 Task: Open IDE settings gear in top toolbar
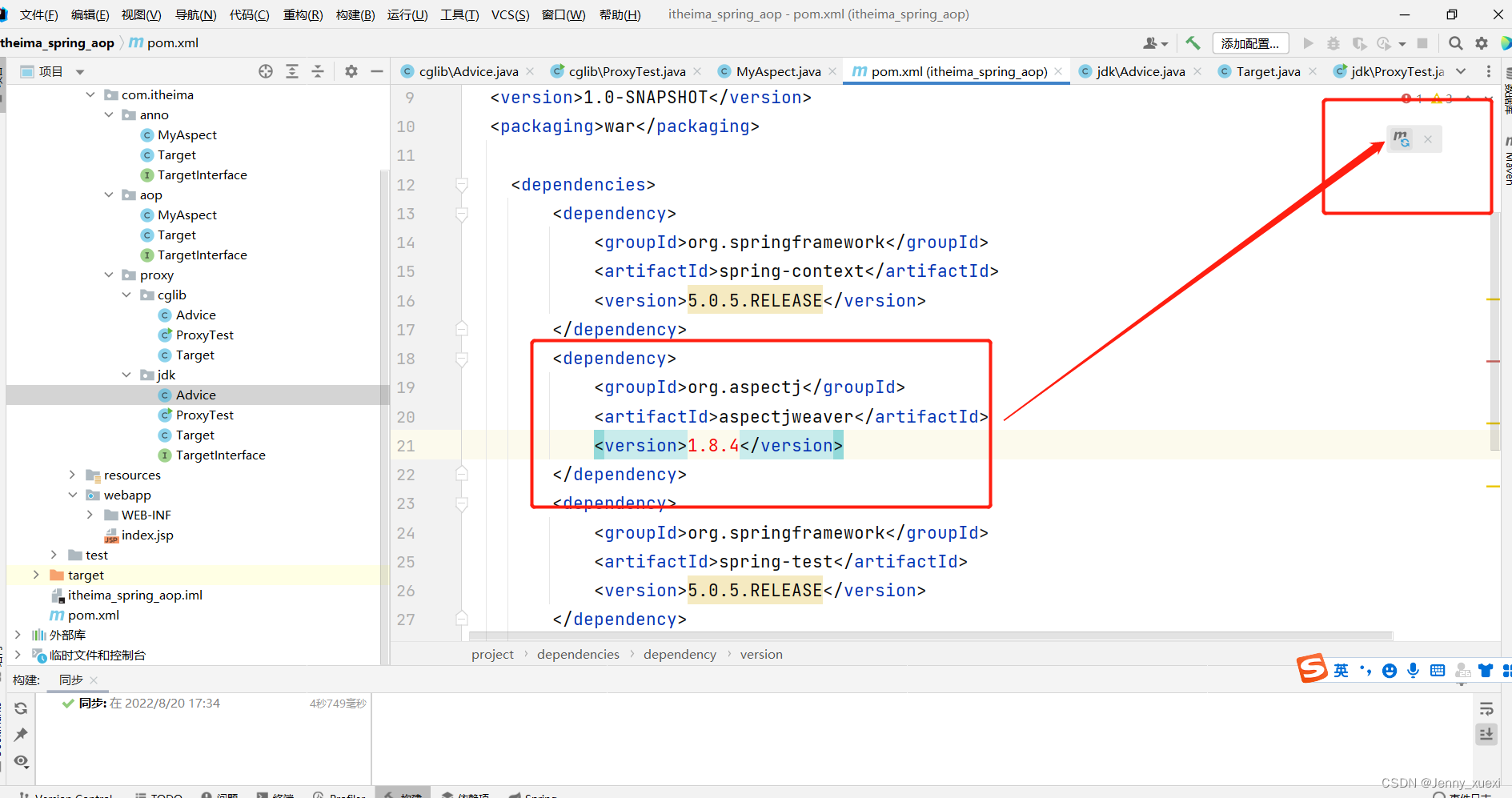pos(1482,43)
